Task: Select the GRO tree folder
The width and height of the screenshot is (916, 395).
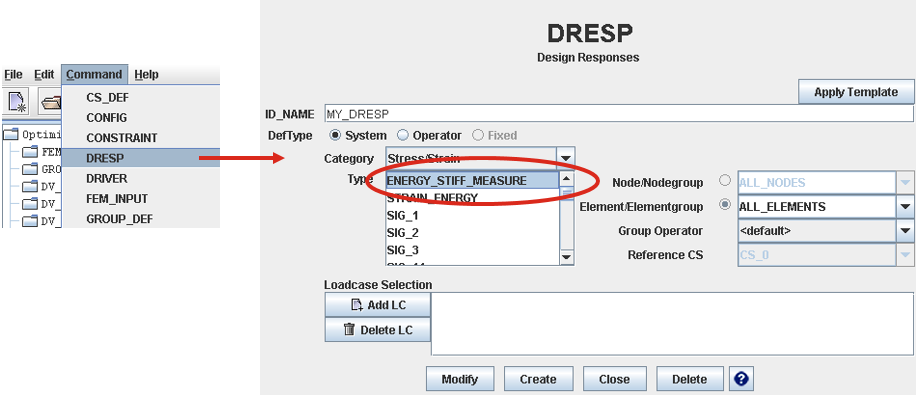Action: pyautogui.click(x=42, y=169)
